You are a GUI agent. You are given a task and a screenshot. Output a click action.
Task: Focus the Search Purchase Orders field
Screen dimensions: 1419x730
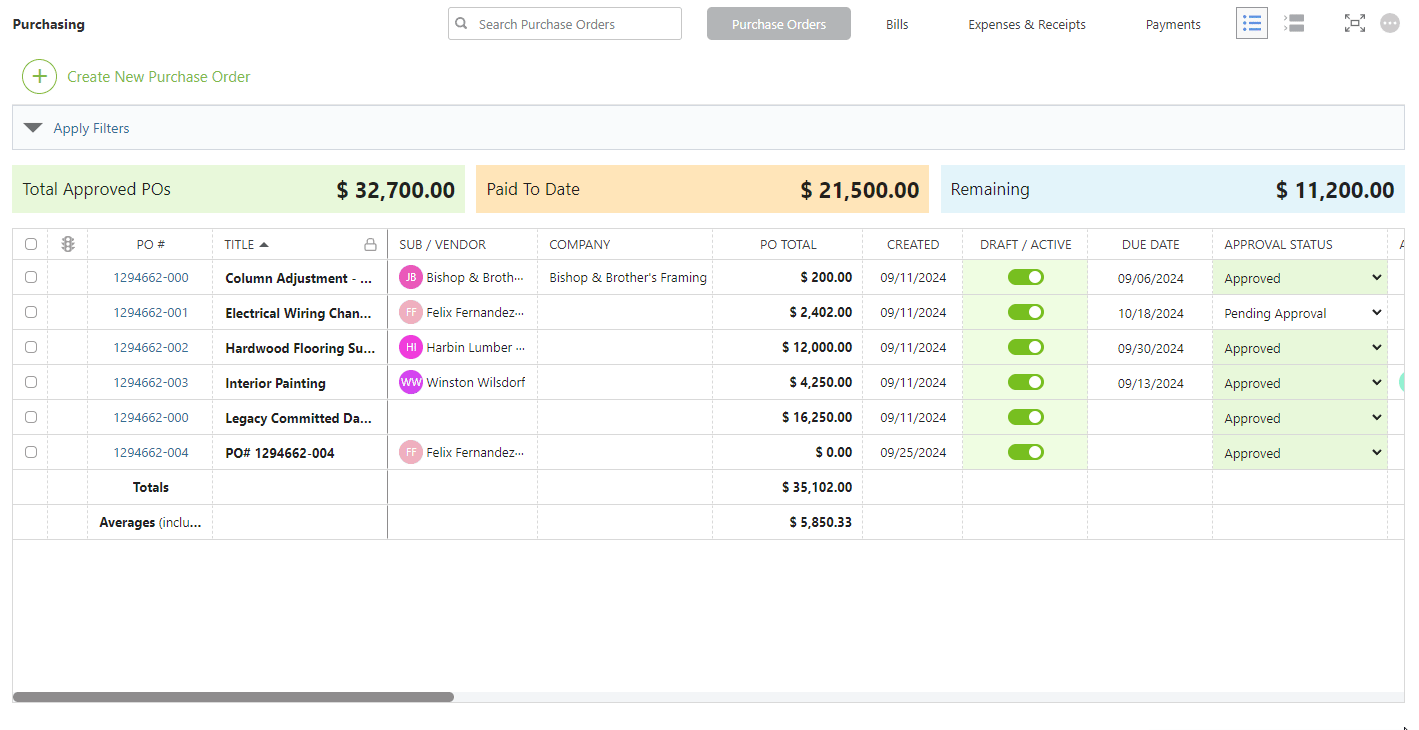coord(565,24)
